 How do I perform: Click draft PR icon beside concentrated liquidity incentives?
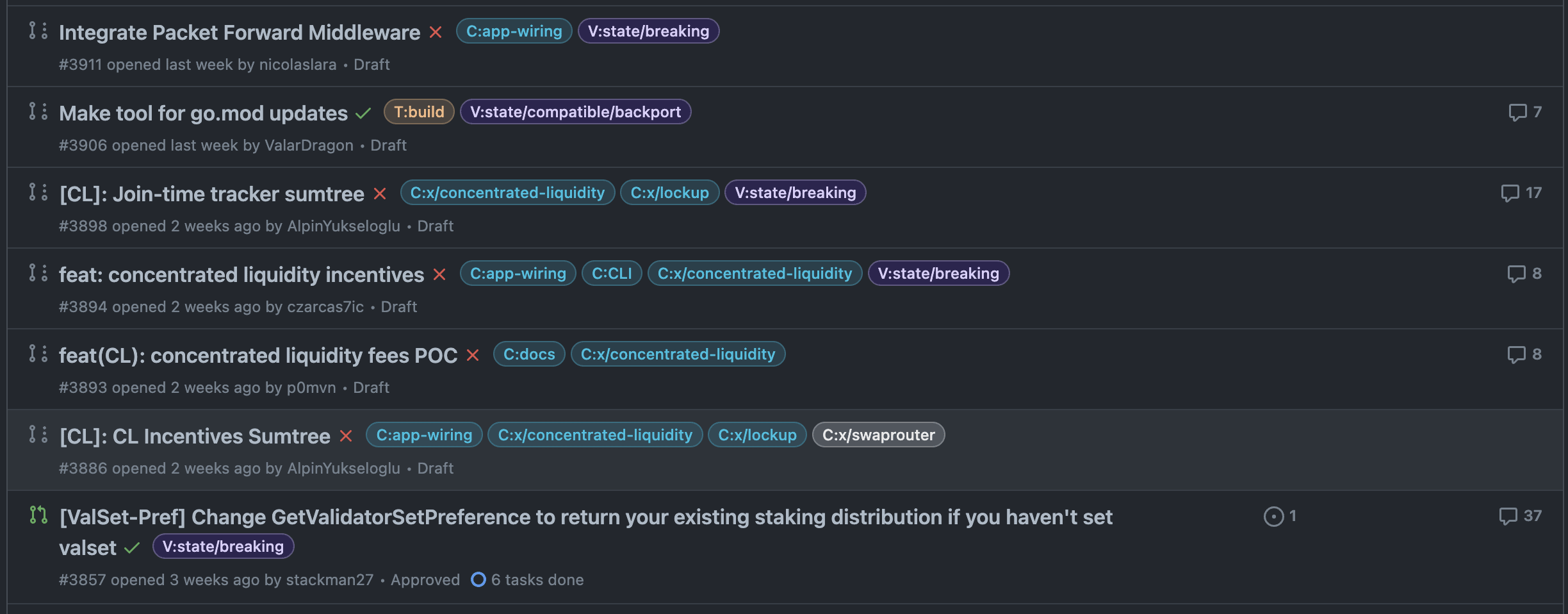pos(38,273)
